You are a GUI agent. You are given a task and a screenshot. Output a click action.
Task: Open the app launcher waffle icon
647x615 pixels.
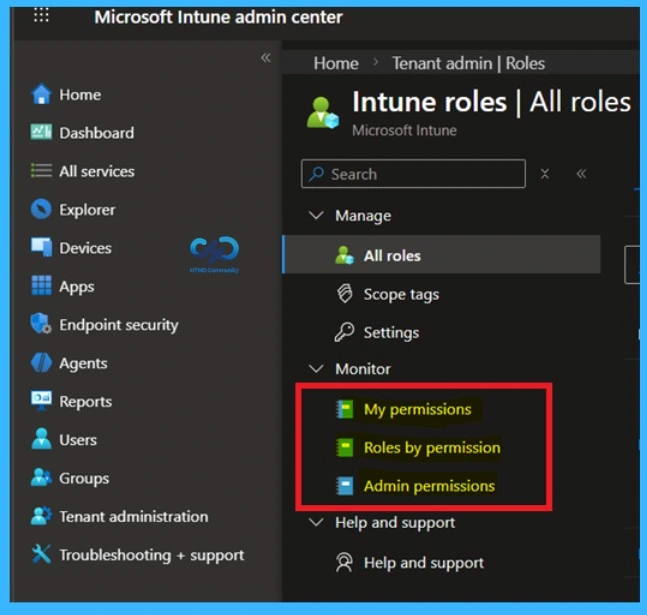coord(41,15)
